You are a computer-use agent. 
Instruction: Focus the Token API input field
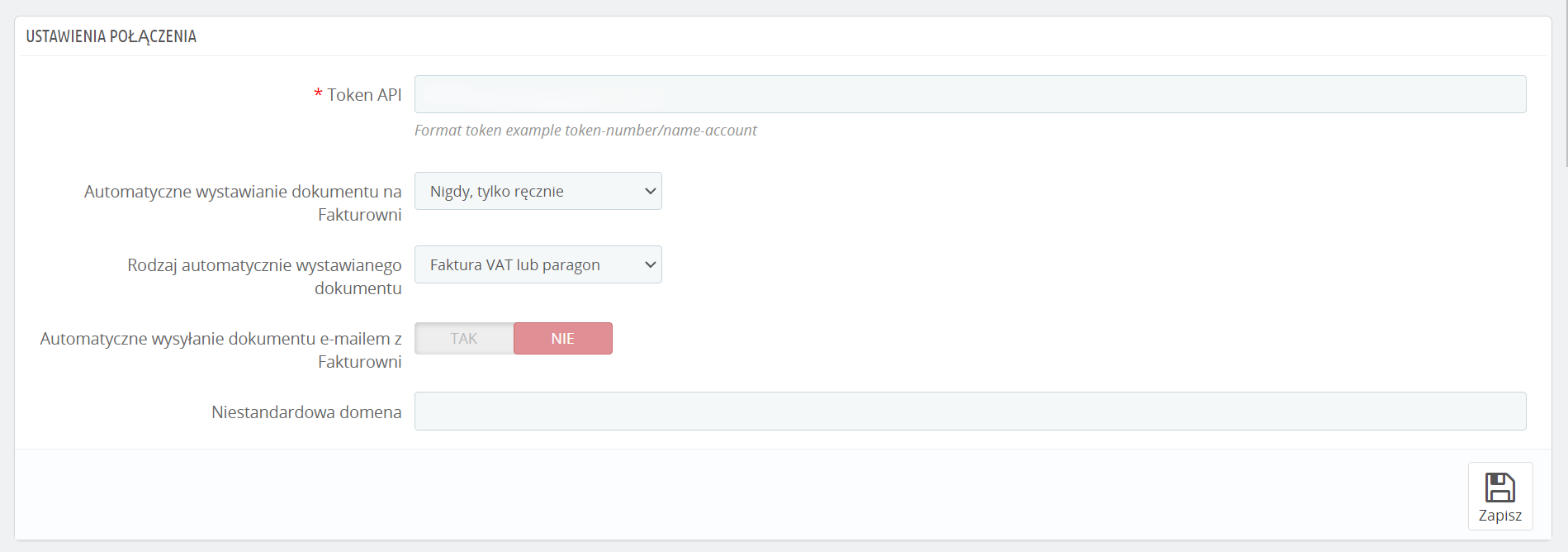tap(969, 94)
